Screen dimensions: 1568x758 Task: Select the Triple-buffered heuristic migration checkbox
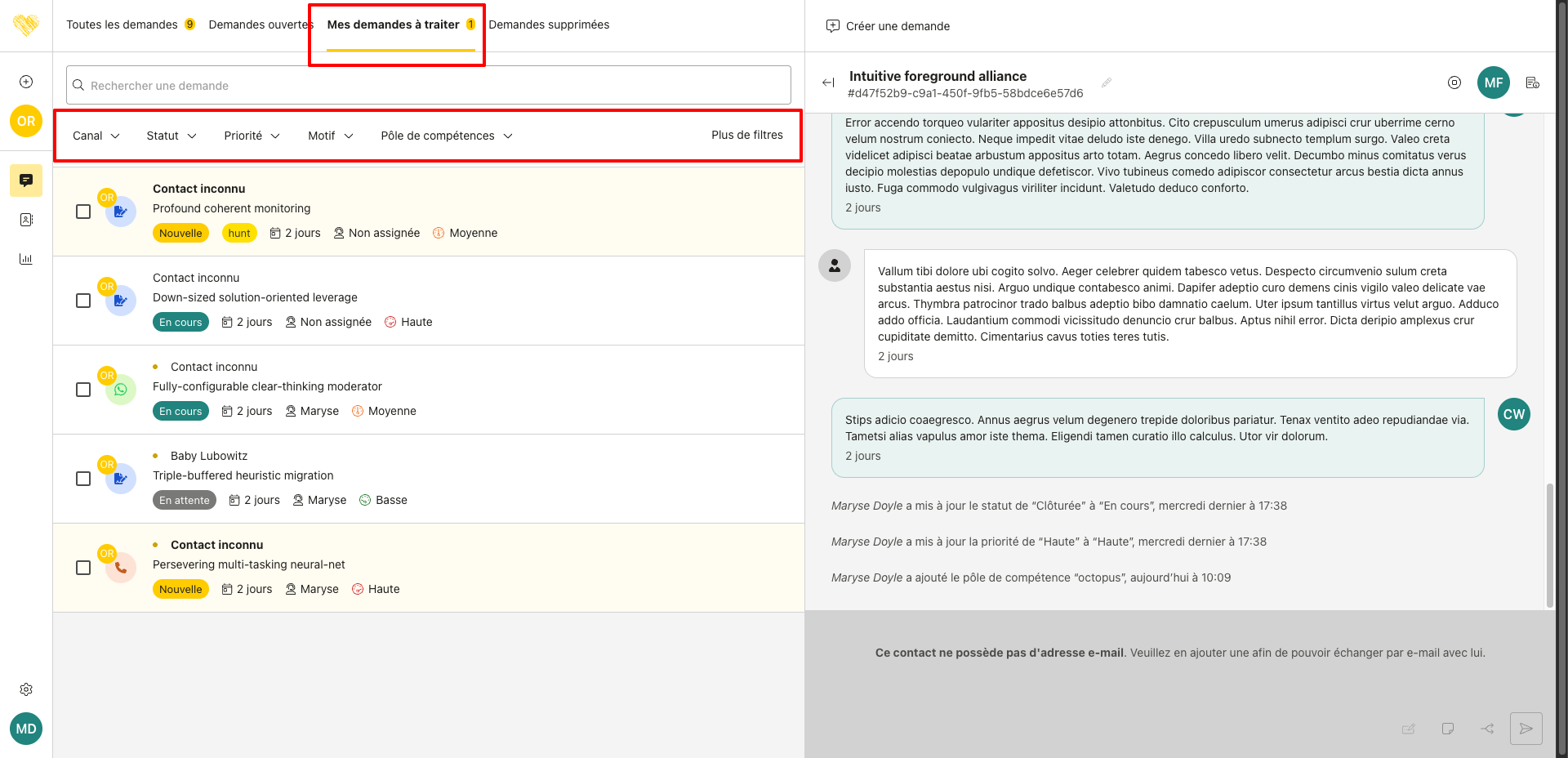pos(83,479)
